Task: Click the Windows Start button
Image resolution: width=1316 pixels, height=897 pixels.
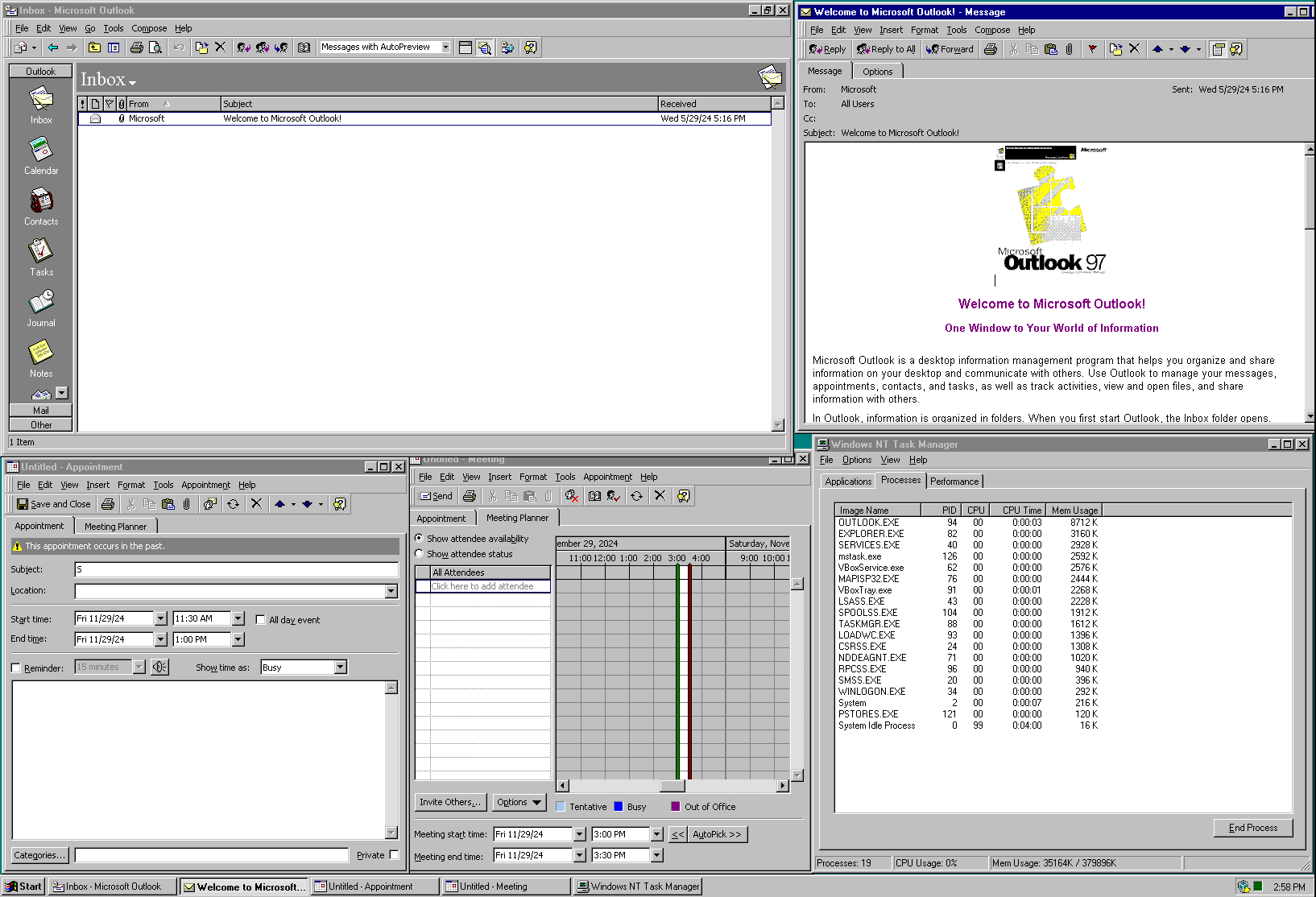Action: coord(23,887)
